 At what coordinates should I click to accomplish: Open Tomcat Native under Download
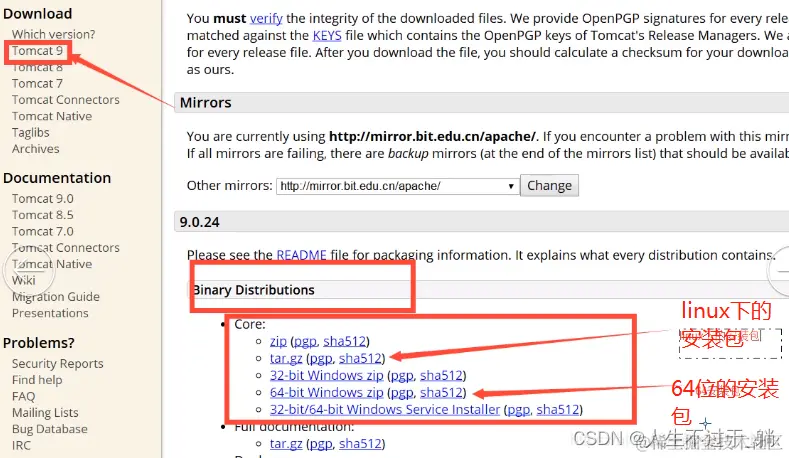(52, 116)
